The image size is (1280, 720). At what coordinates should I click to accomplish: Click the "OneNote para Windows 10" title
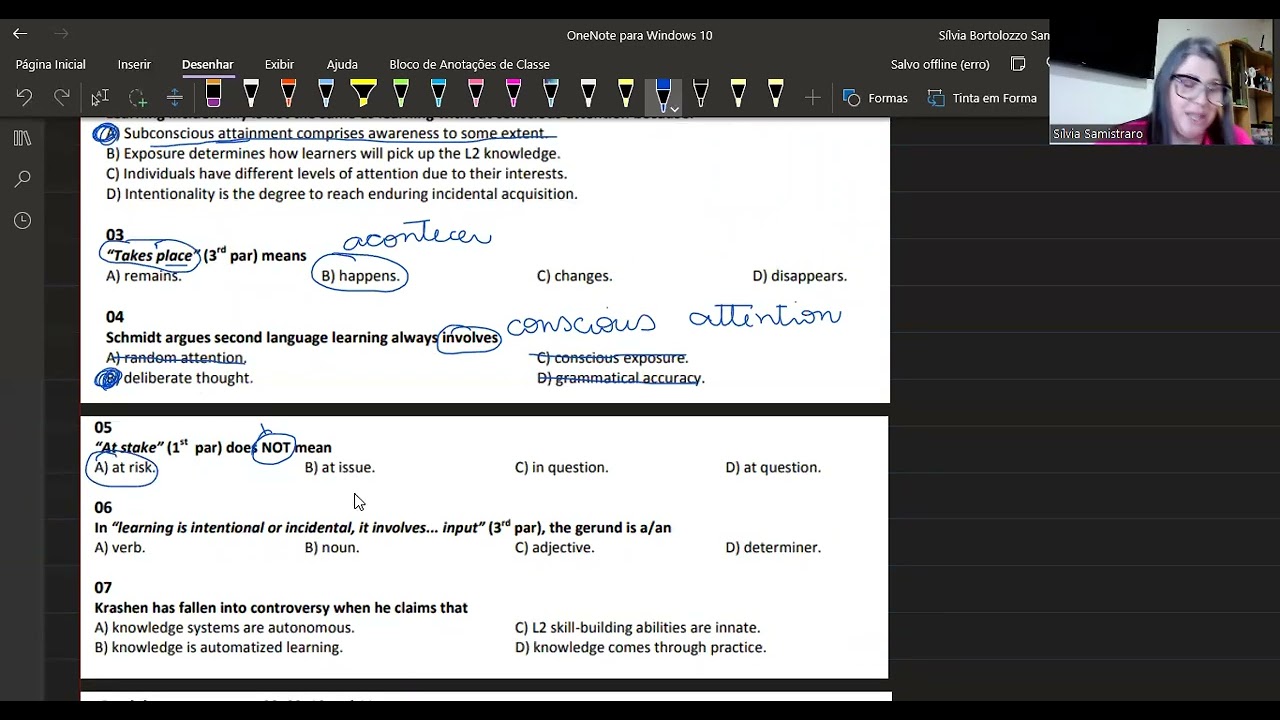tap(639, 35)
